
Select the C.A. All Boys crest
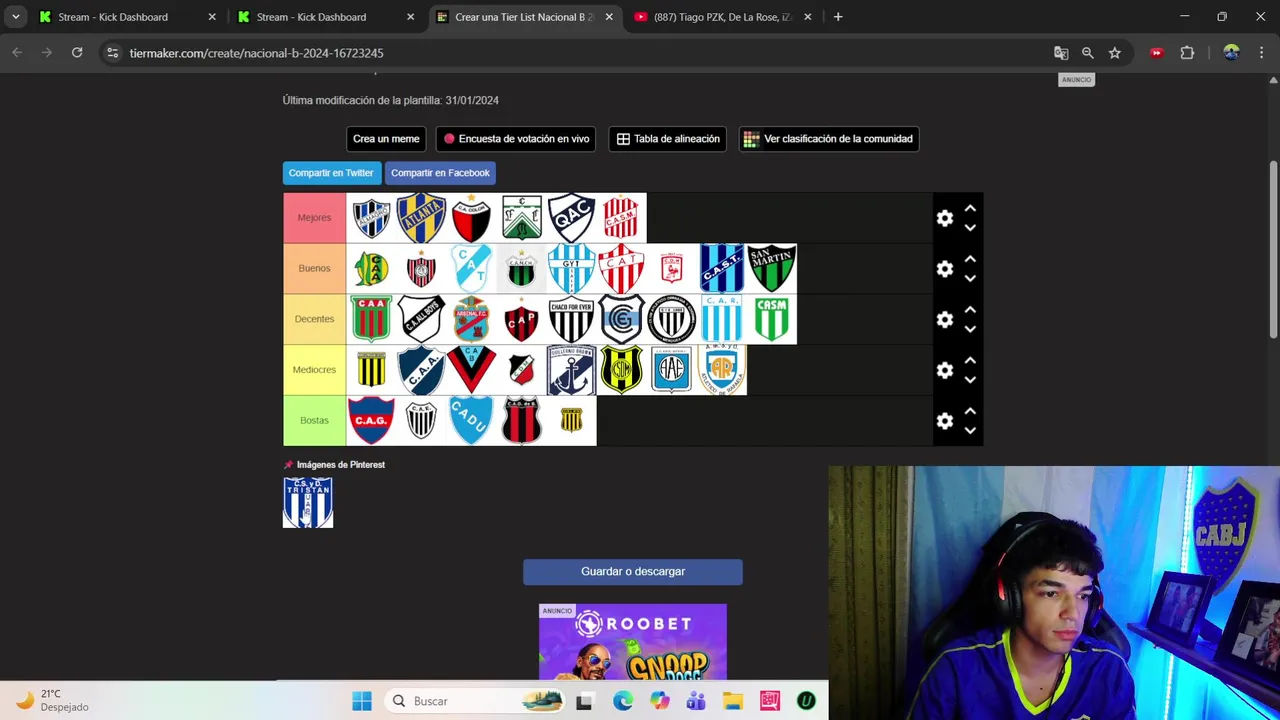[x=421, y=319]
